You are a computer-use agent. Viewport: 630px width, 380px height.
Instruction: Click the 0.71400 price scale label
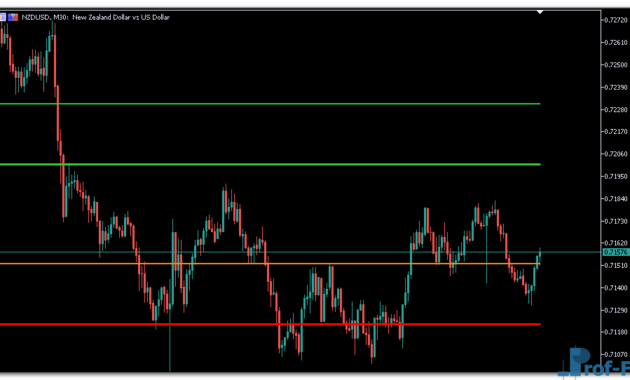click(616, 288)
